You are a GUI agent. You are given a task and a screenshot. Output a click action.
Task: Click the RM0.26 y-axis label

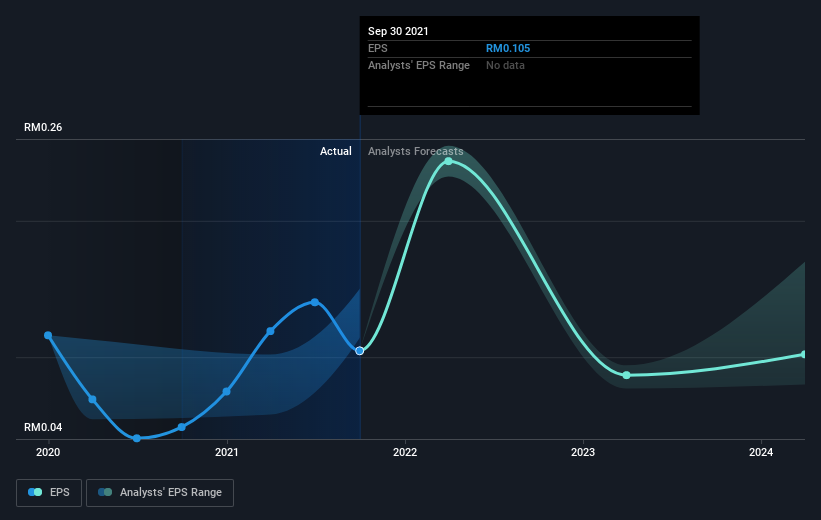[x=43, y=127]
